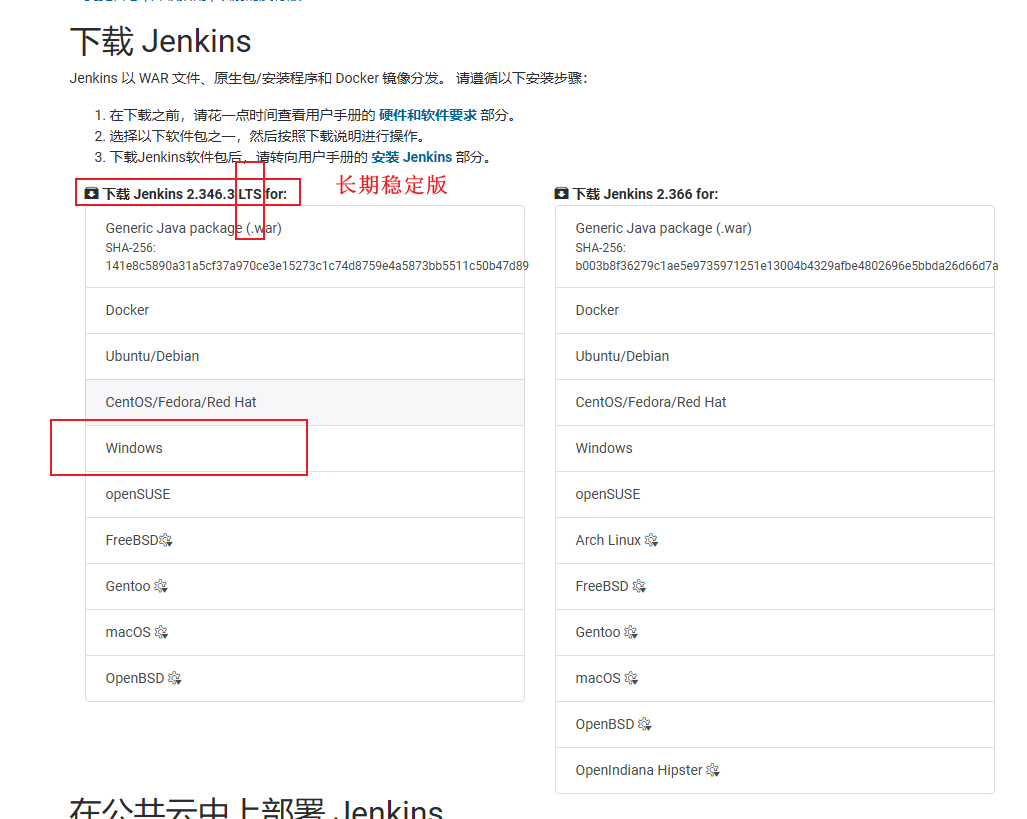Select Windows in the LTS download list
The height and width of the screenshot is (819, 1027).
click(134, 448)
